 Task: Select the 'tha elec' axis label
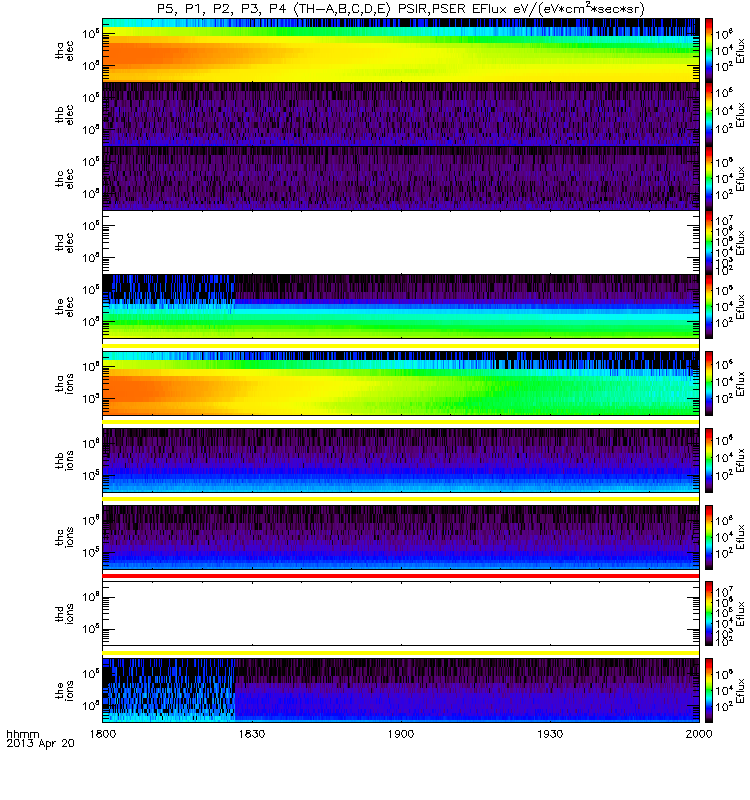coord(64,51)
